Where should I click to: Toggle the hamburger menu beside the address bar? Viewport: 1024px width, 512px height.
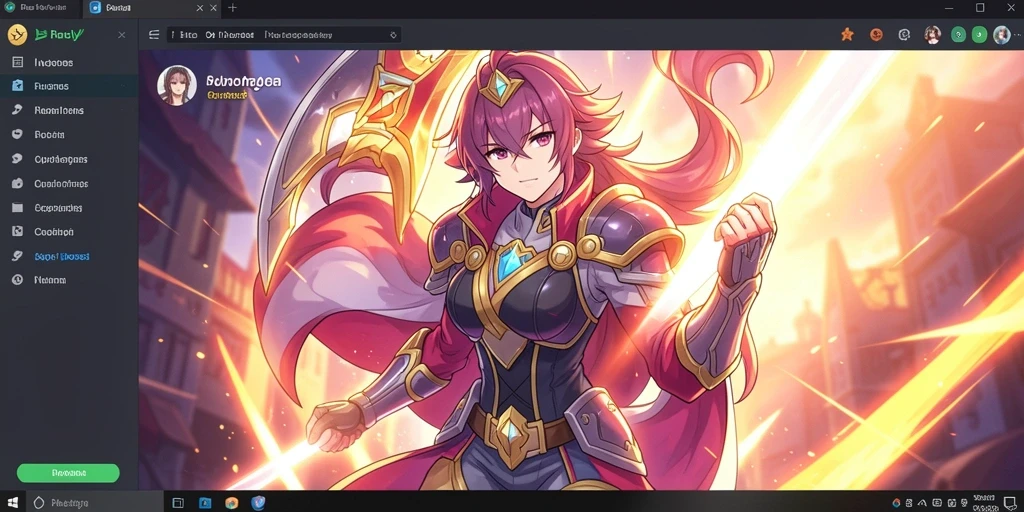tap(154, 35)
